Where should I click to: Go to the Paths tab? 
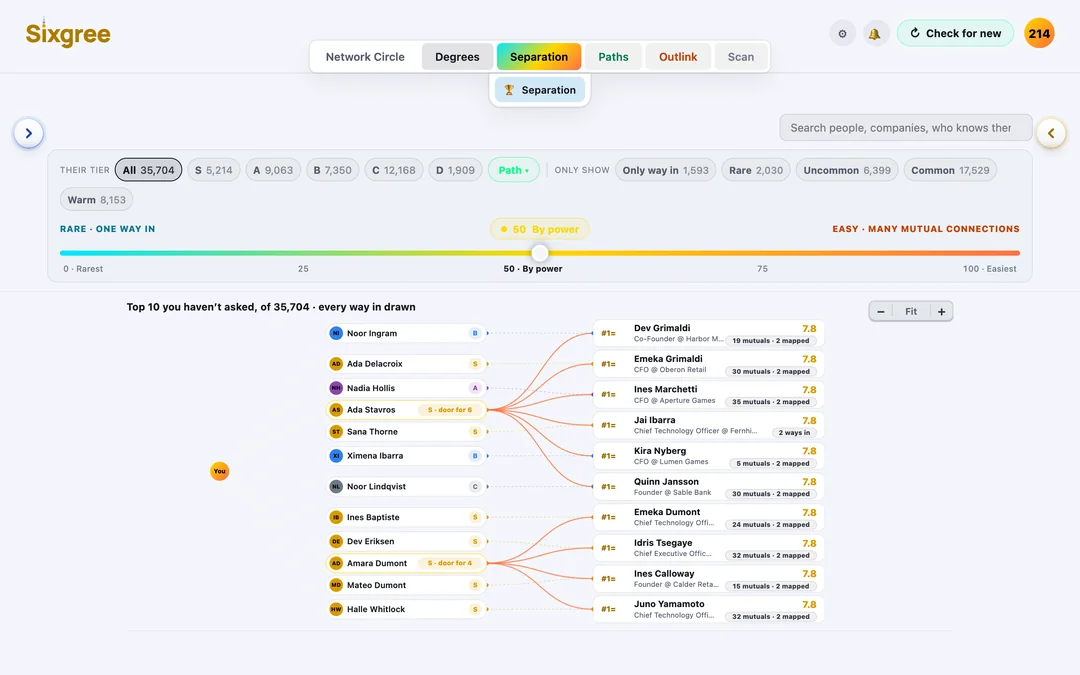click(613, 56)
